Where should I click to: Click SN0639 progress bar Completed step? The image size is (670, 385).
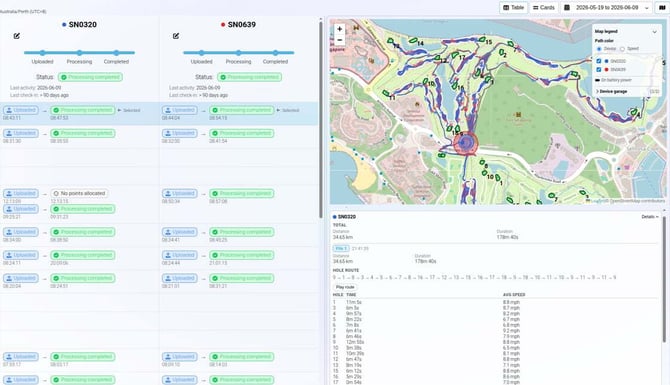click(x=276, y=53)
